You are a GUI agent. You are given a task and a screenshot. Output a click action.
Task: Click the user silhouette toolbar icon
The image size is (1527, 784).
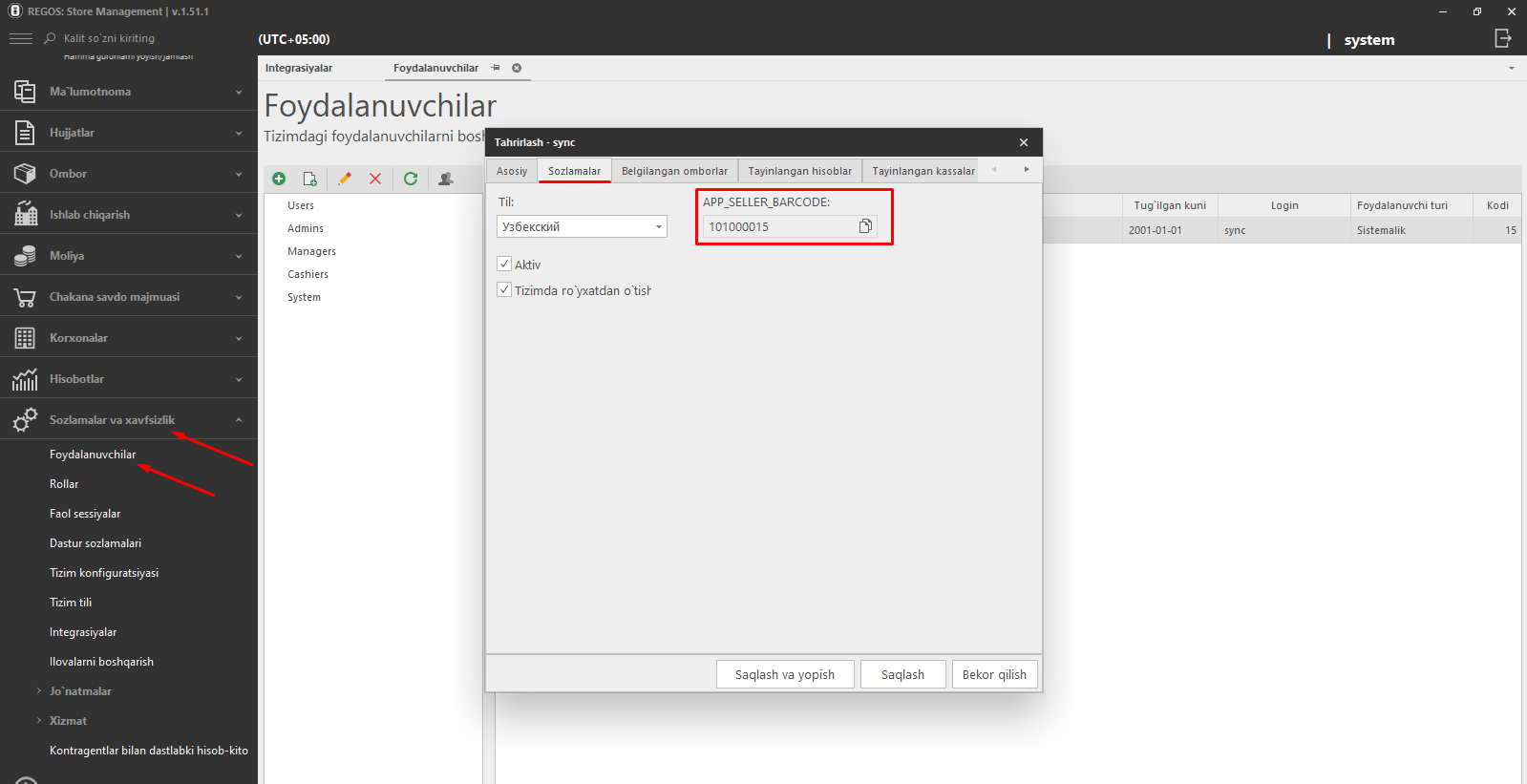(x=445, y=179)
